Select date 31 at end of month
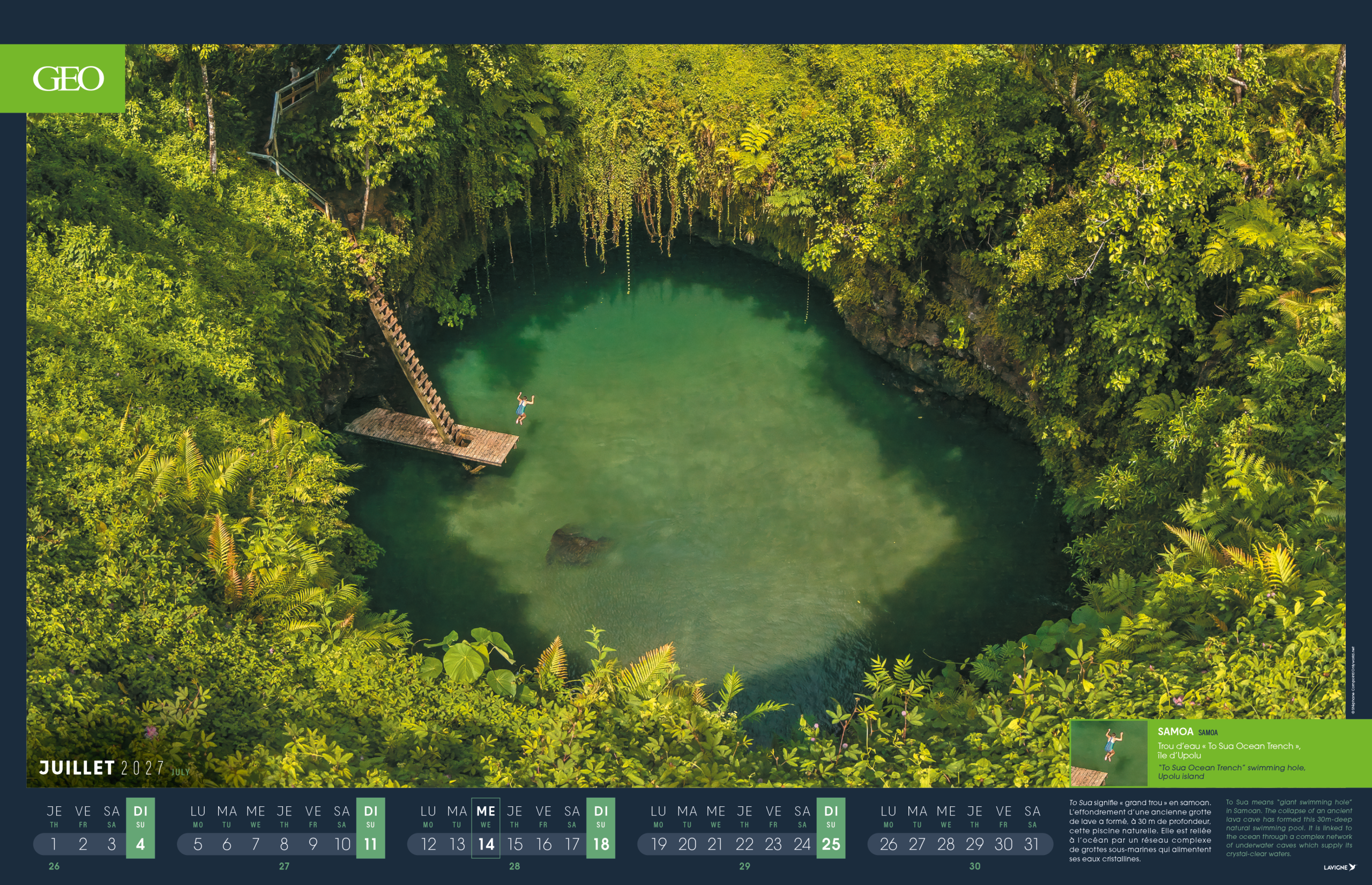1372x885 pixels. 1032,844
